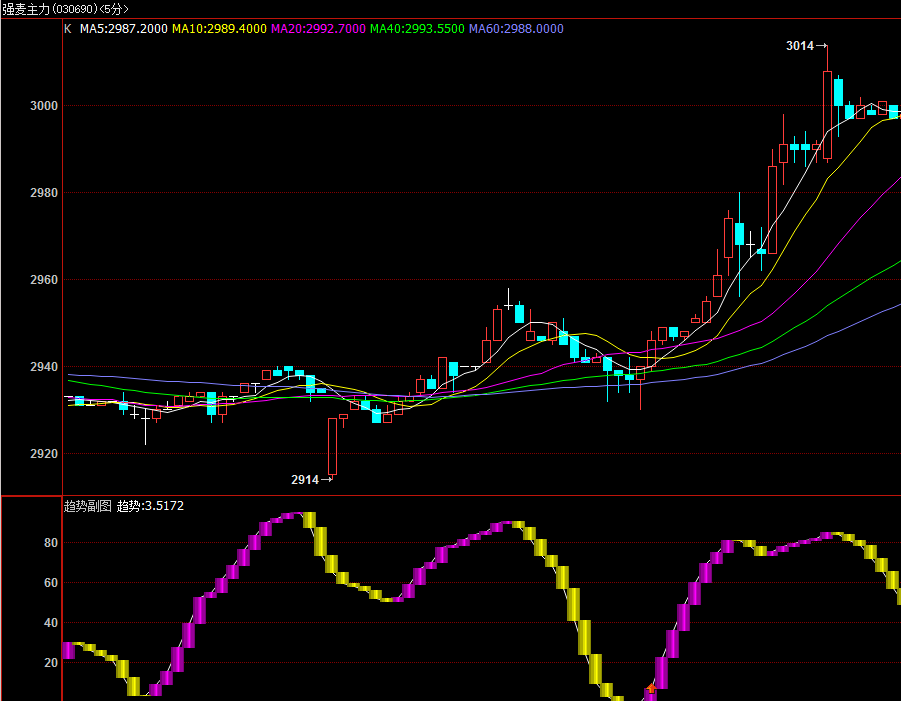901x701 pixels.
Task: Click the 2914 low price marker
Action: pyautogui.click(x=311, y=479)
